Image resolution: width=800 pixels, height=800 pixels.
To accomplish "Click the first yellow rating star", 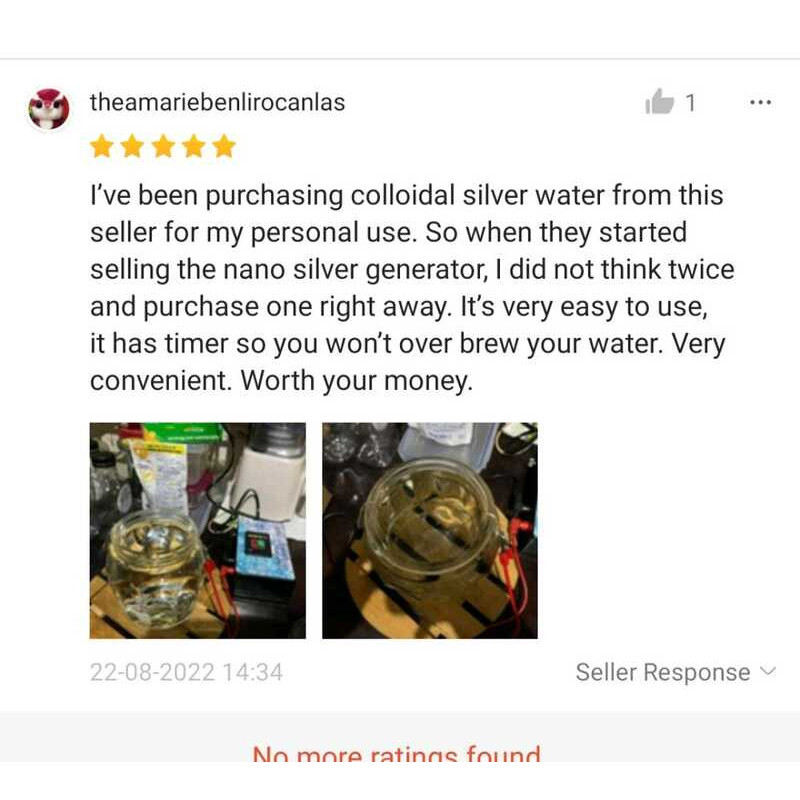I will pos(102,146).
